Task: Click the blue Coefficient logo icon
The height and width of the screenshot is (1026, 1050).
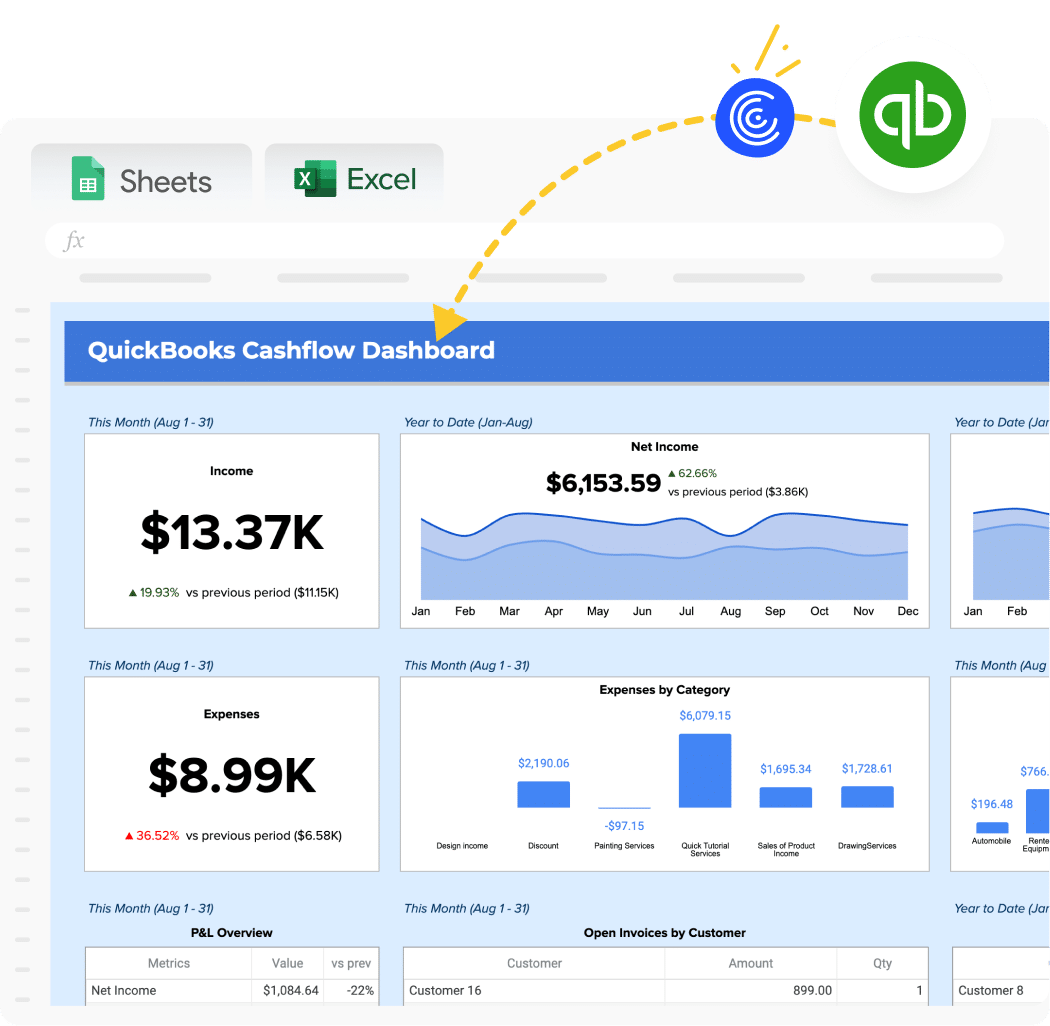Action: pos(754,117)
